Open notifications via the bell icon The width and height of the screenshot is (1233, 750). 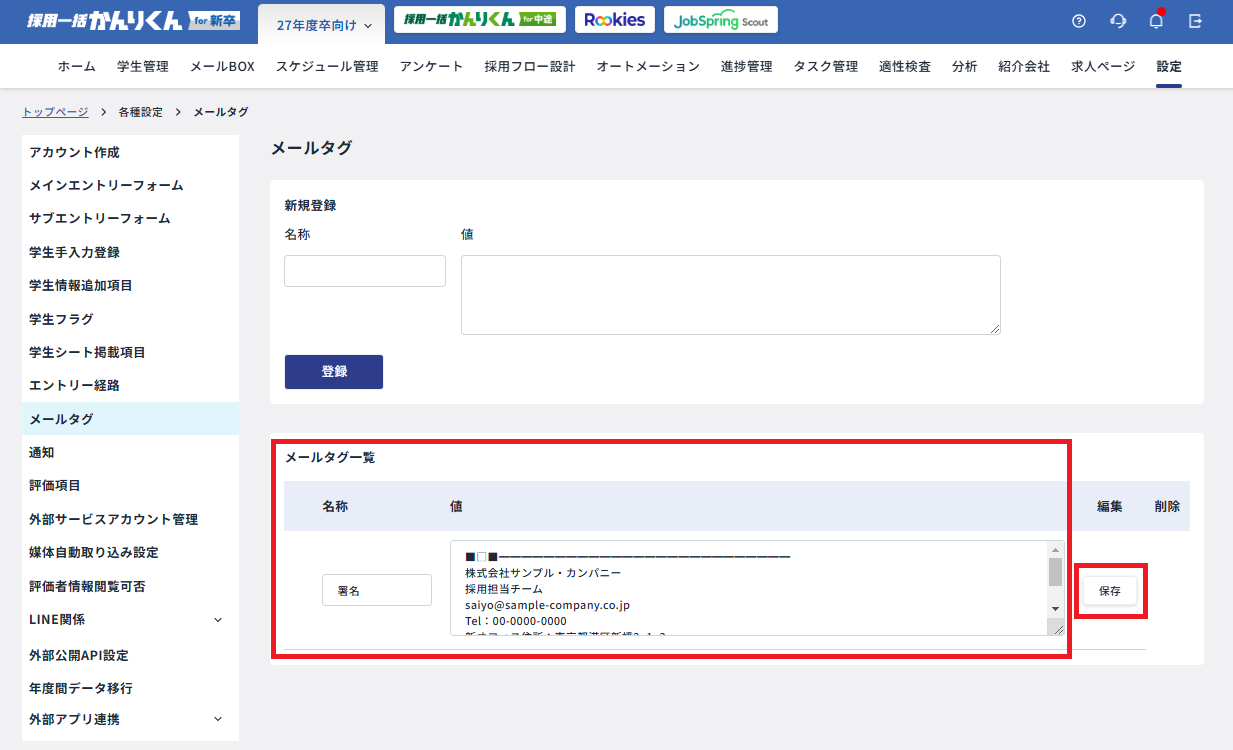pyautogui.click(x=1155, y=19)
